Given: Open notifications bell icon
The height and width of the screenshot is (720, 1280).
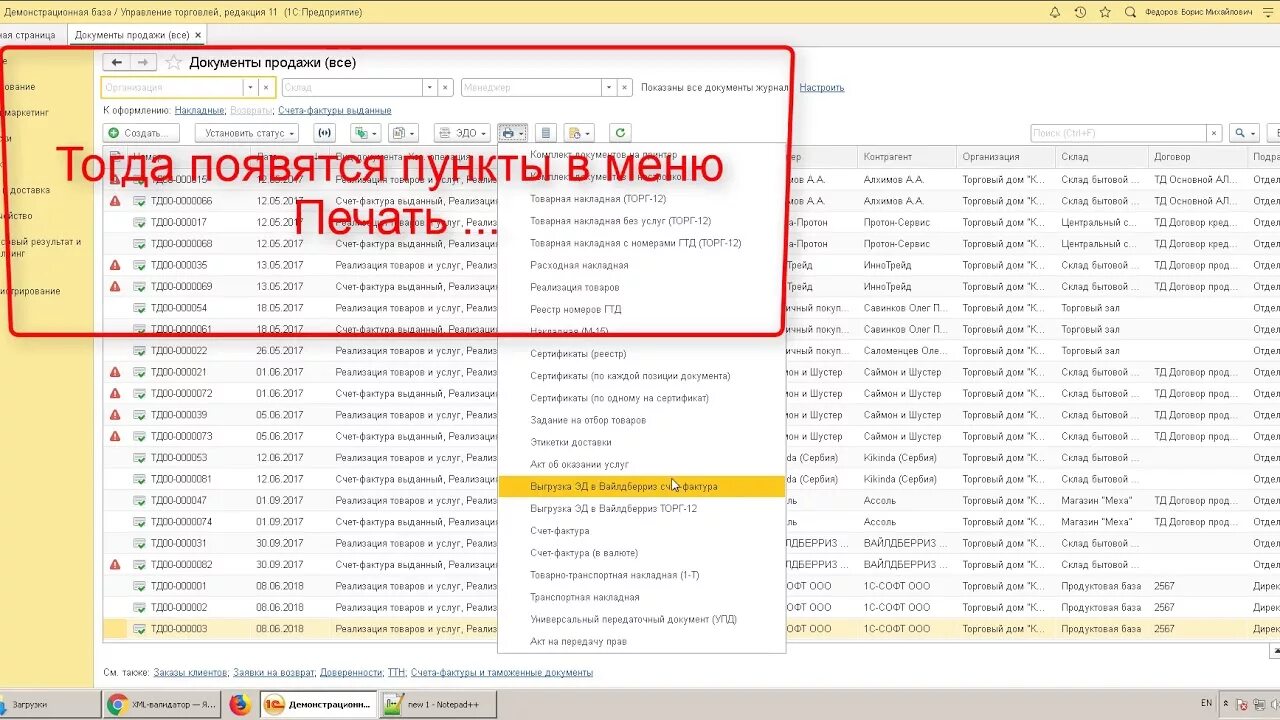Looking at the screenshot, I should (1055, 12).
